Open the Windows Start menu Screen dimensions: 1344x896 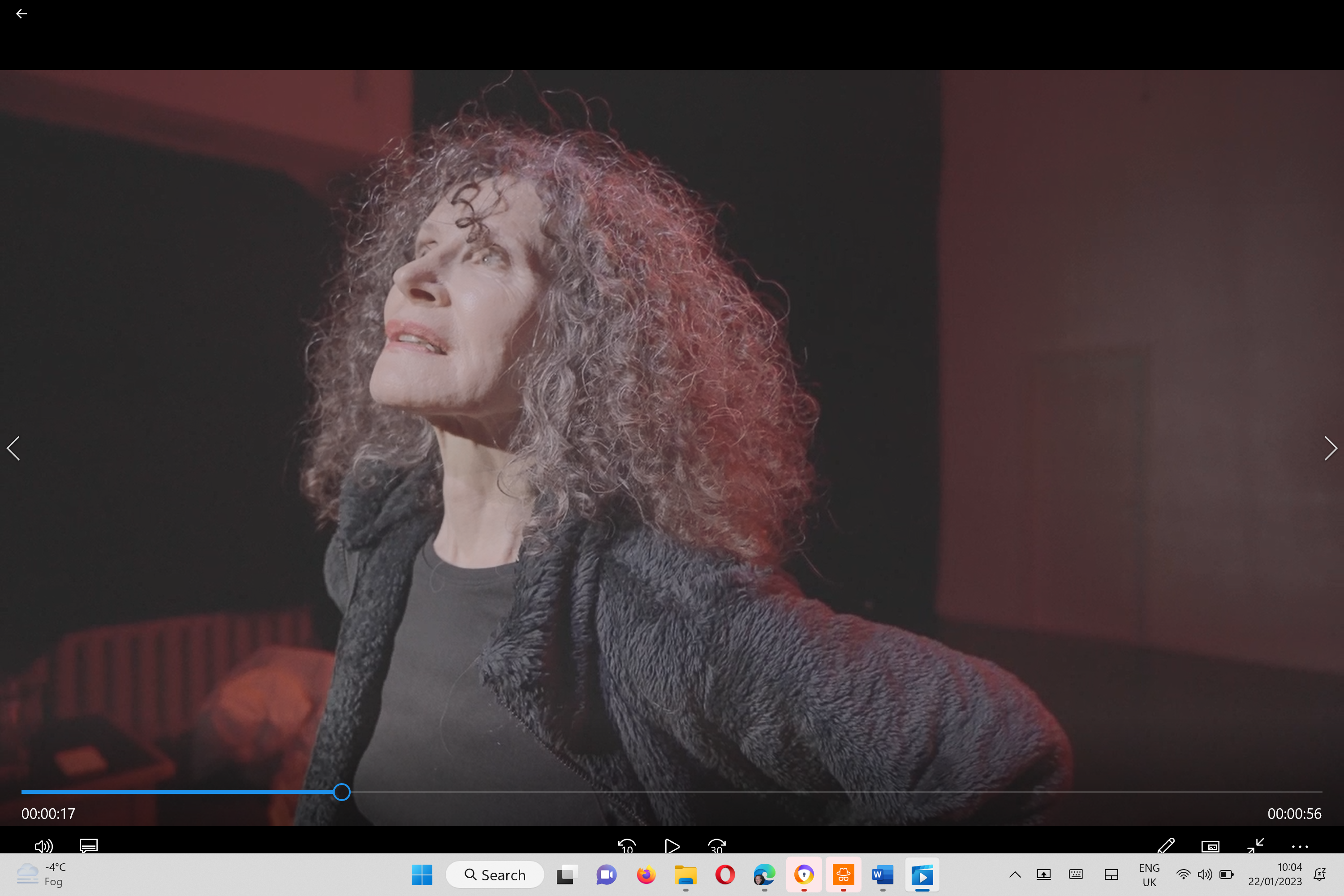pos(422,875)
